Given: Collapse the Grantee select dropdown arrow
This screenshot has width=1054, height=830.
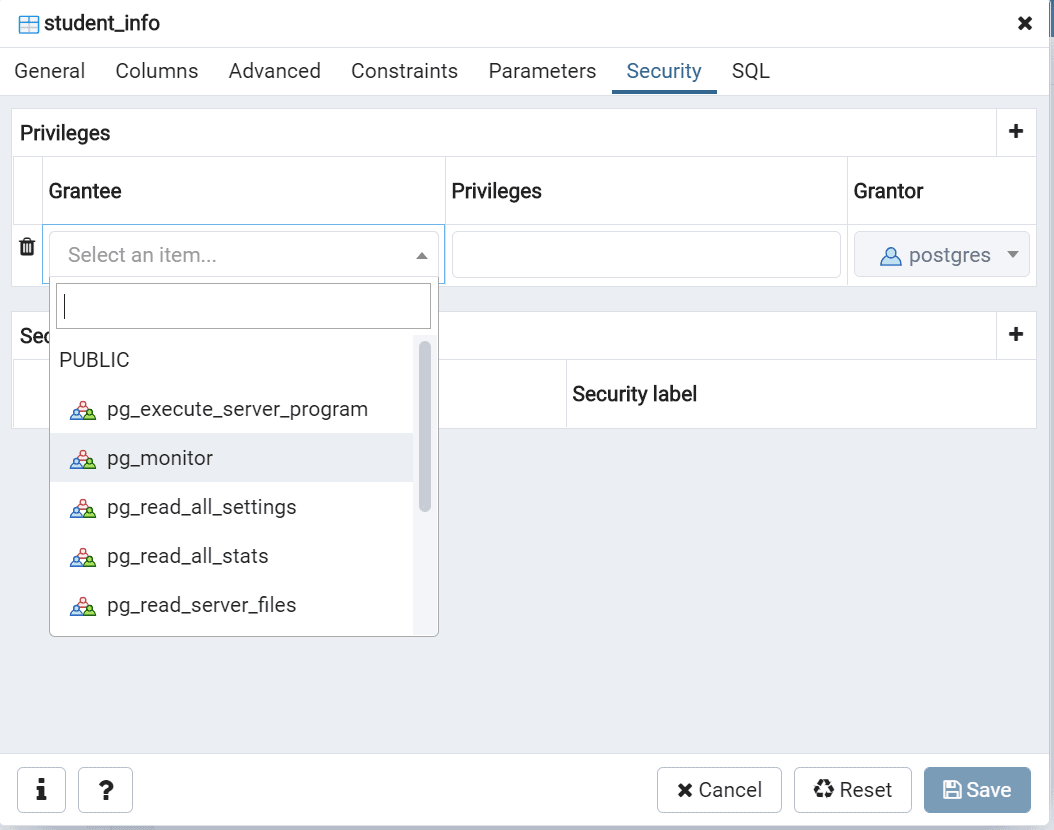Looking at the screenshot, I should [422, 256].
